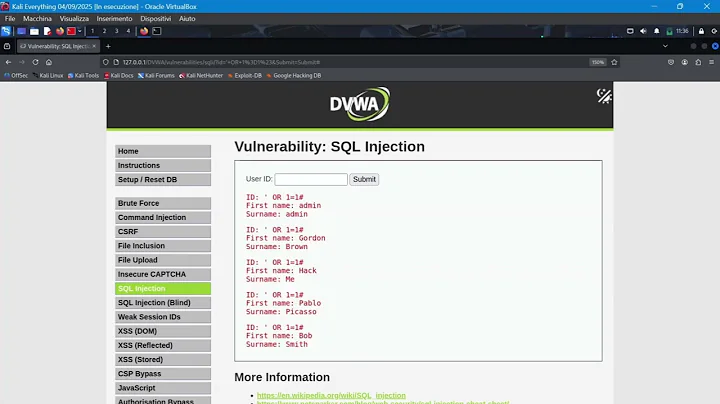
Task: Open the VirtualBox Dispositivi menu
Action: (x=156, y=19)
